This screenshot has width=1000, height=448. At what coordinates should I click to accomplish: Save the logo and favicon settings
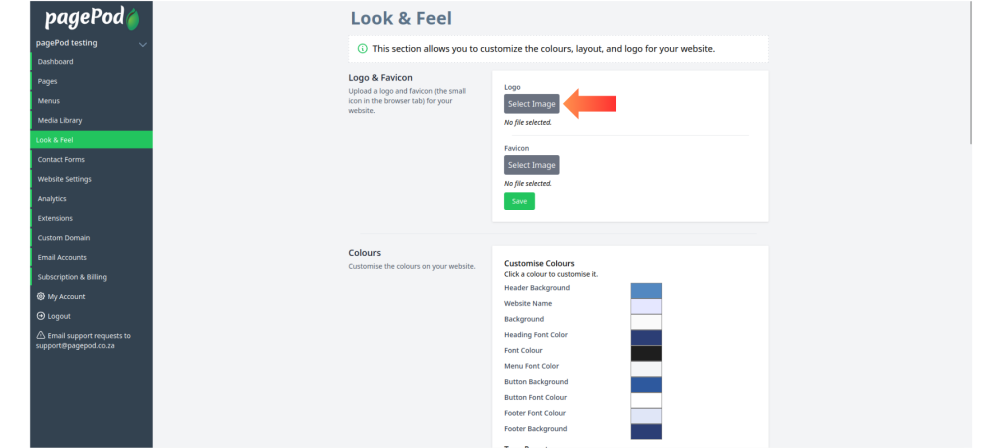(x=519, y=202)
